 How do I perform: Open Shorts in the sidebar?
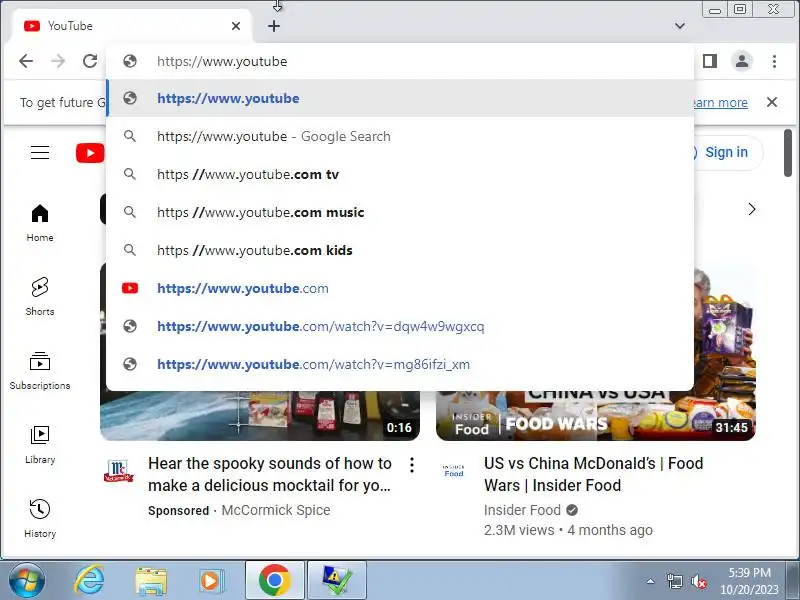pyautogui.click(x=40, y=297)
